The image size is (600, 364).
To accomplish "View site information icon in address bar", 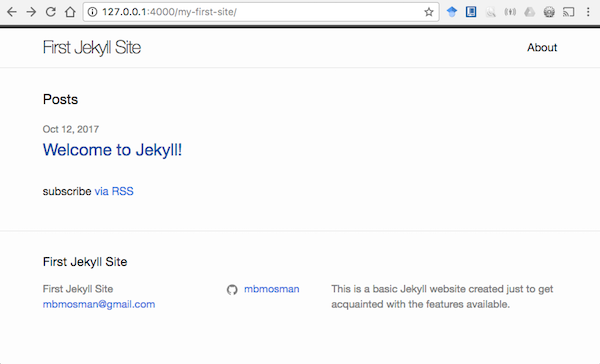I will tap(93, 12).
